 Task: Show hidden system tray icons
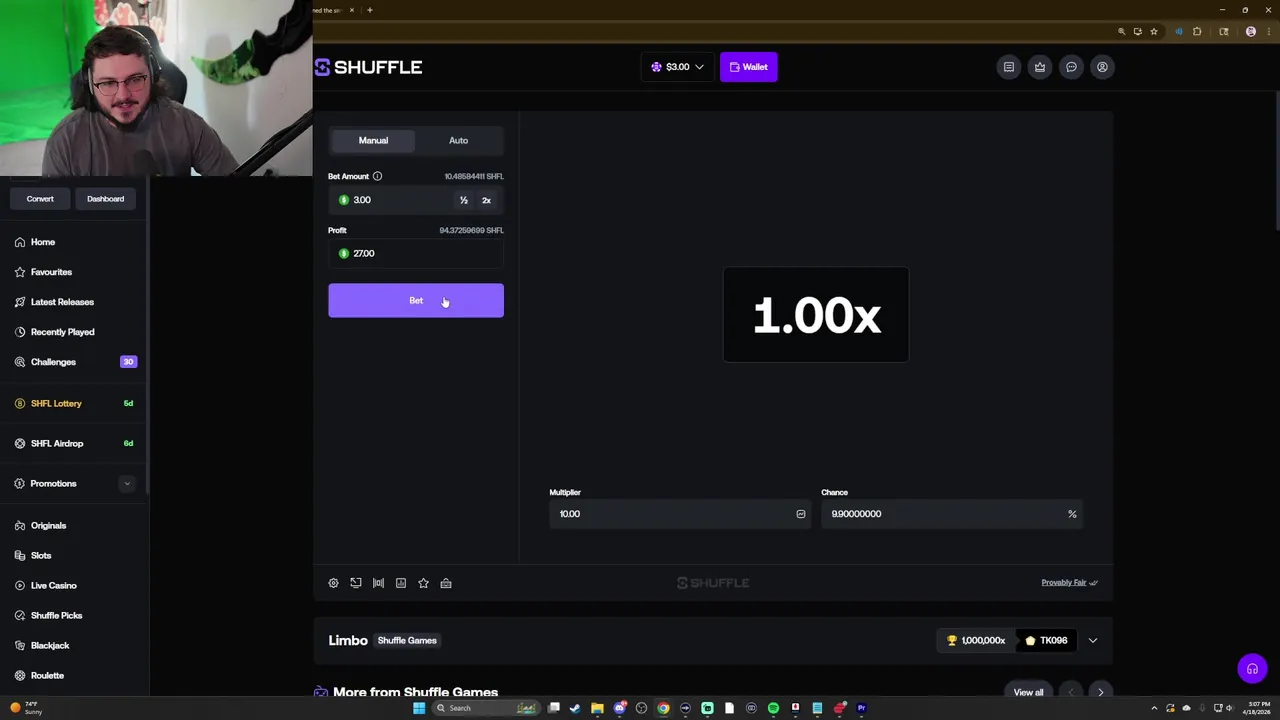(x=1154, y=708)
